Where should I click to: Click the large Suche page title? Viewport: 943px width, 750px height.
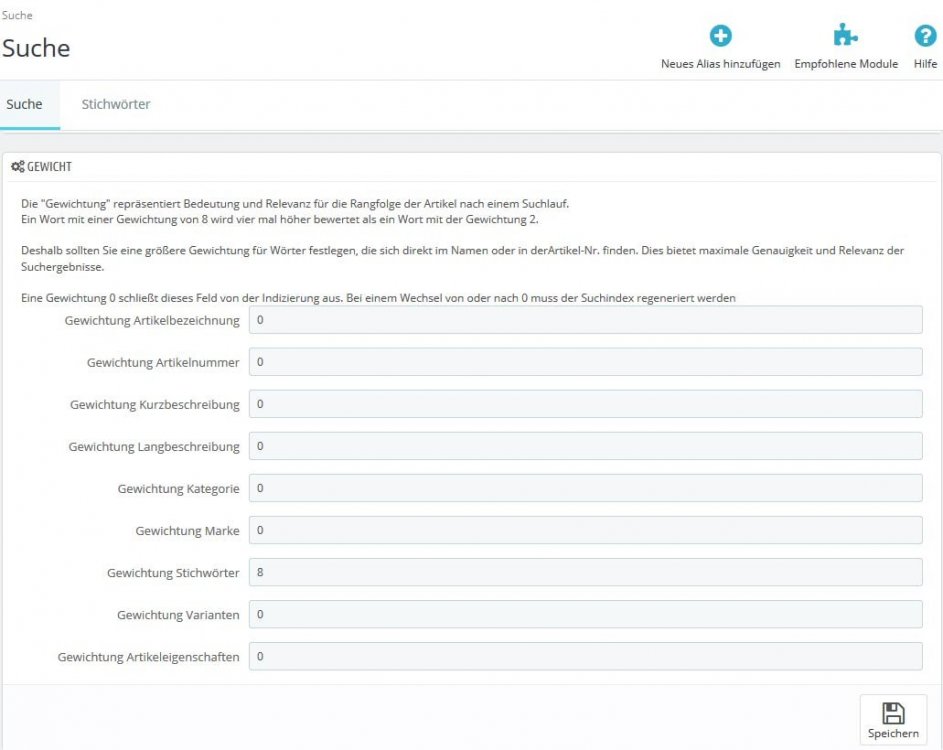click(x=36, y=48)
